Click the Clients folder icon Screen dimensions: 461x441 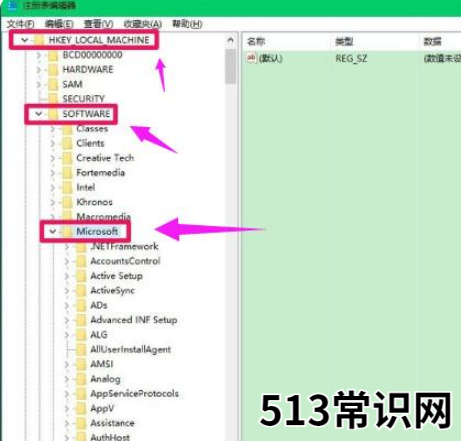[x=67, y=143]
